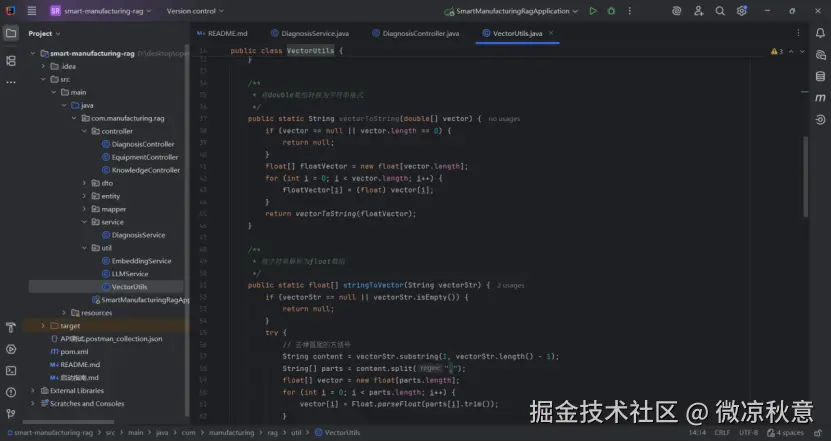Expand the resources folder
The height and width of the screenshot is (442, 831).
[x=64, y=313]
